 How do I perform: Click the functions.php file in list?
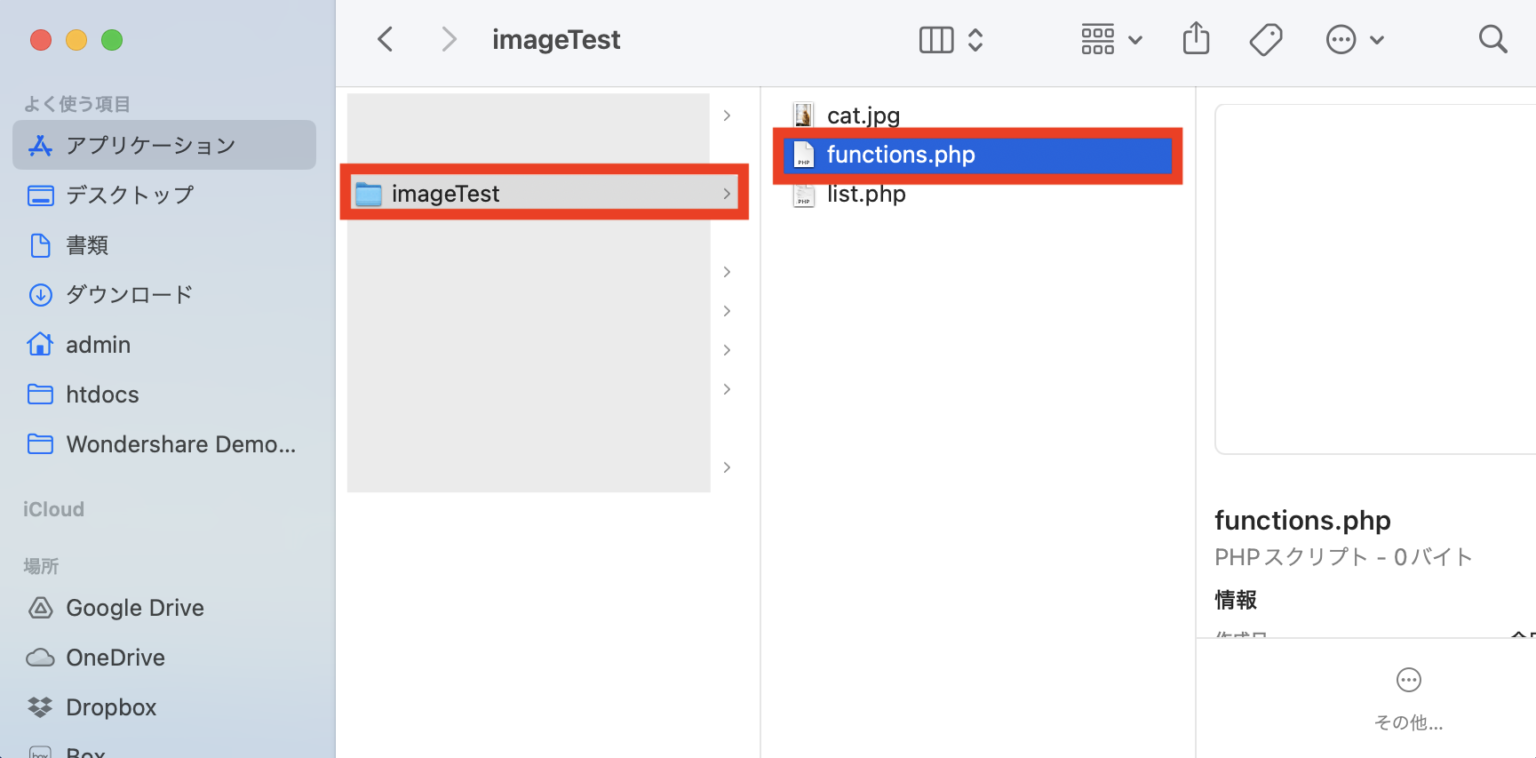900,155
